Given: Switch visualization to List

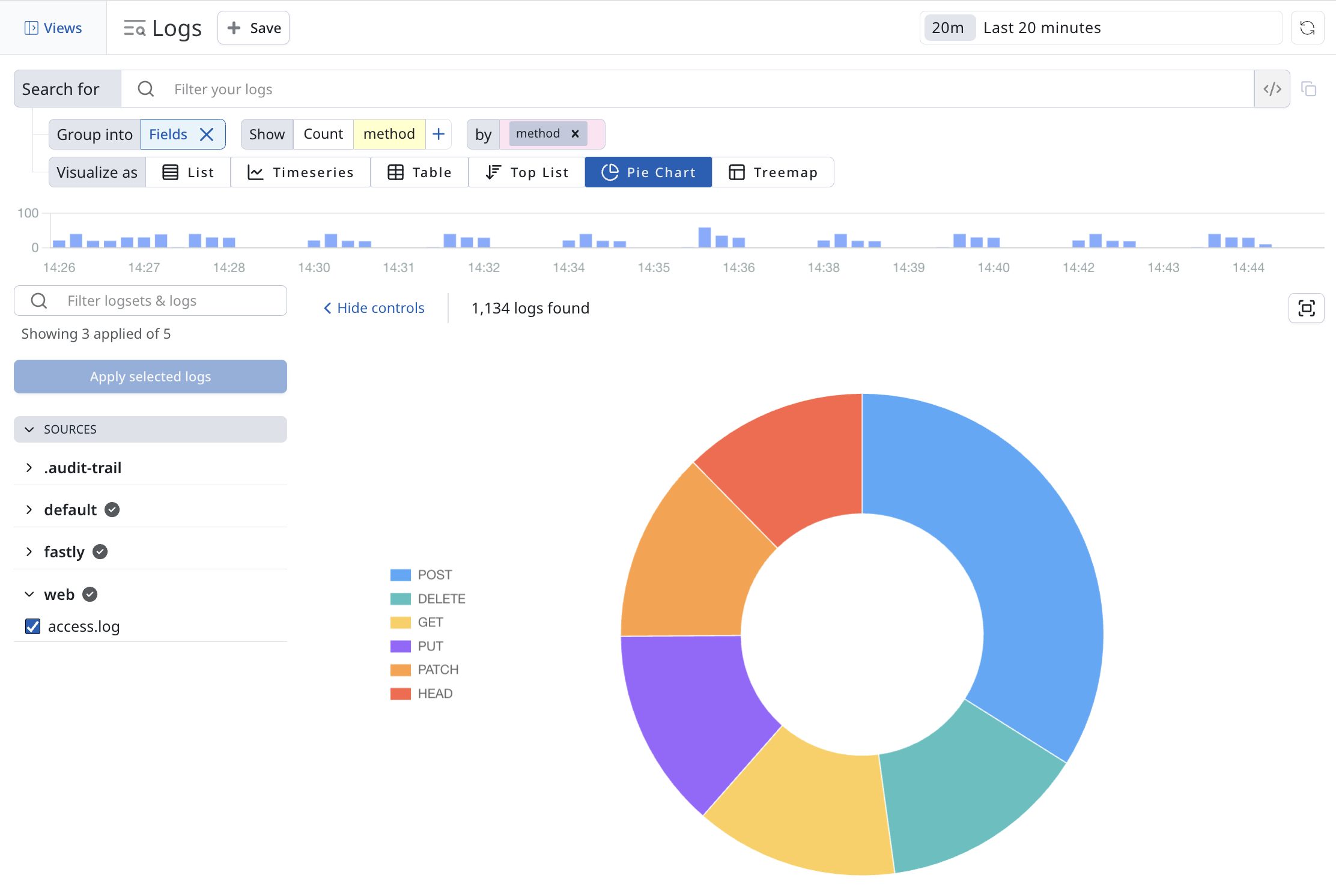Looking at the screenshot, I should tap(188, 172).
